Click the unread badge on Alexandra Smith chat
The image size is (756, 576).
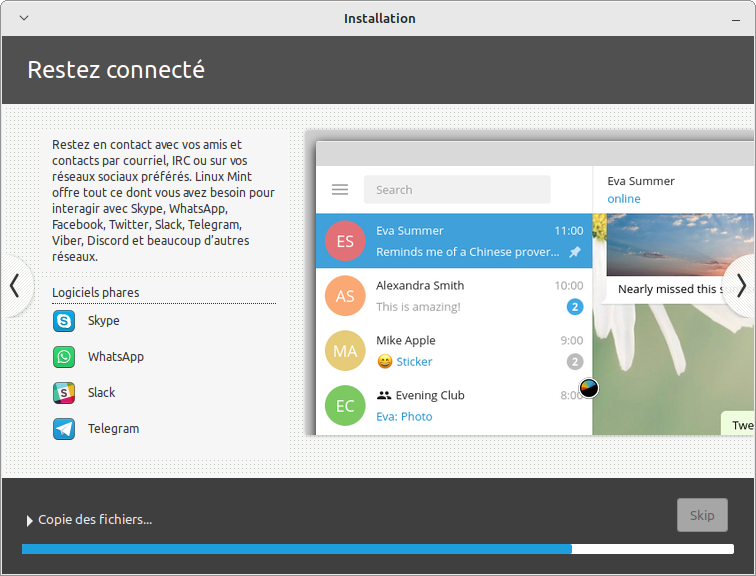(x=575, y=307)
